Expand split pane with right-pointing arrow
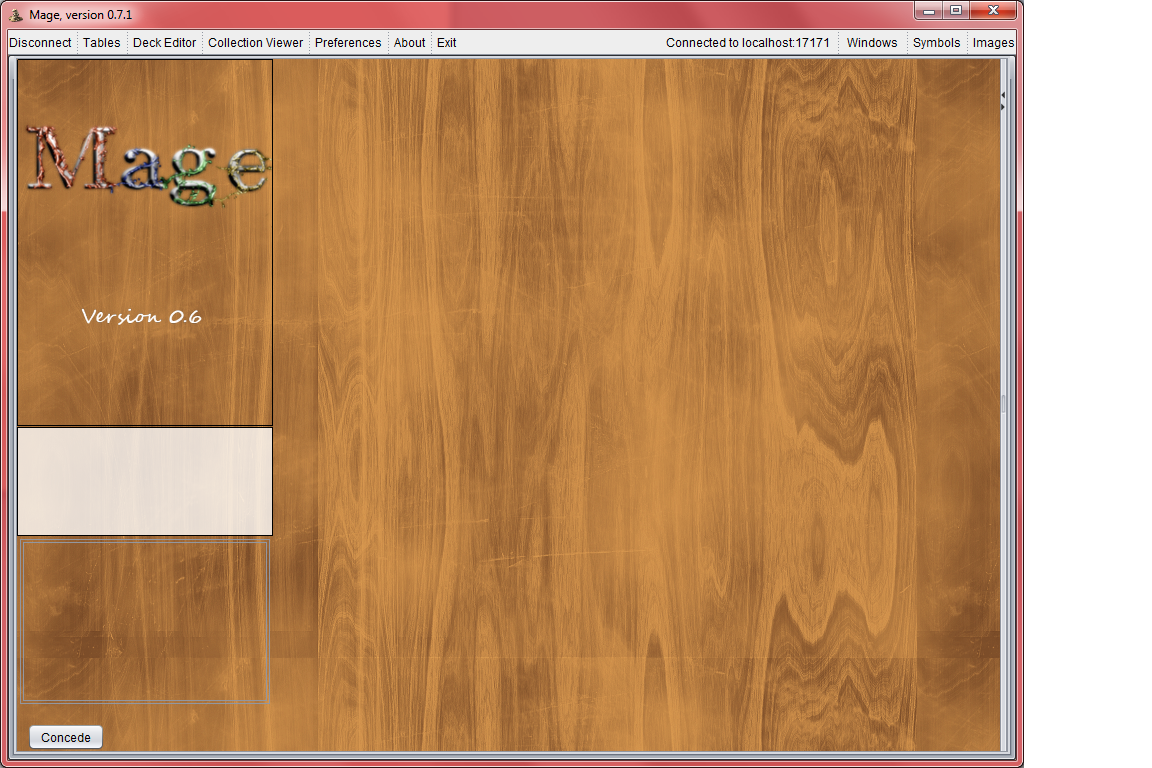The image size is (1152, 768). pyautogui.click(x=1003, y=106)
